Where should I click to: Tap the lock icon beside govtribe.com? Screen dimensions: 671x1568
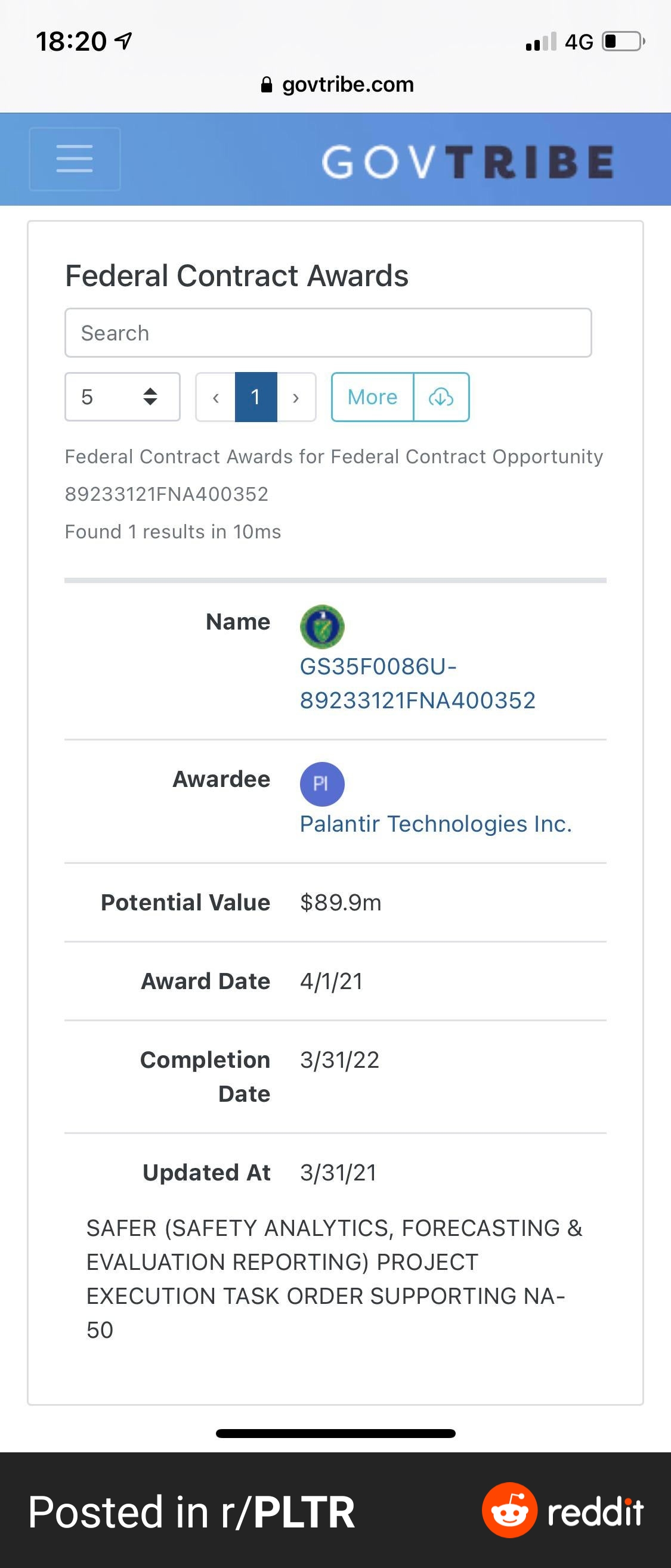(267, 85)
